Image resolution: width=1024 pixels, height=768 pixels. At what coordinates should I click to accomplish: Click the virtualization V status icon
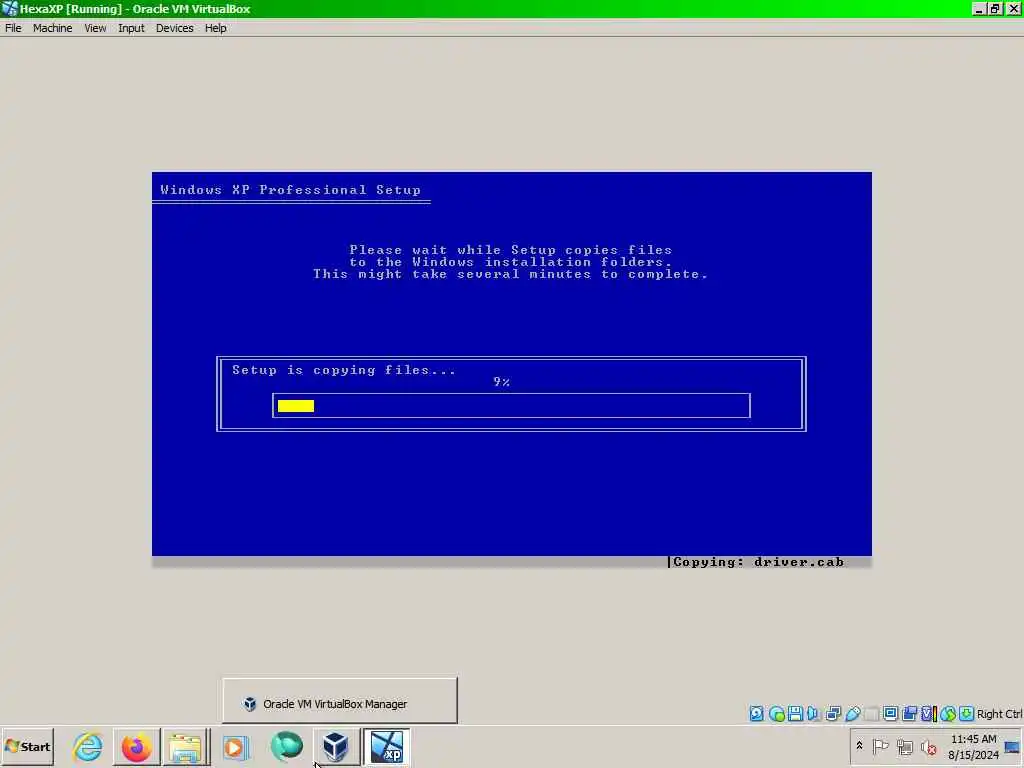(x=928, y=714)
